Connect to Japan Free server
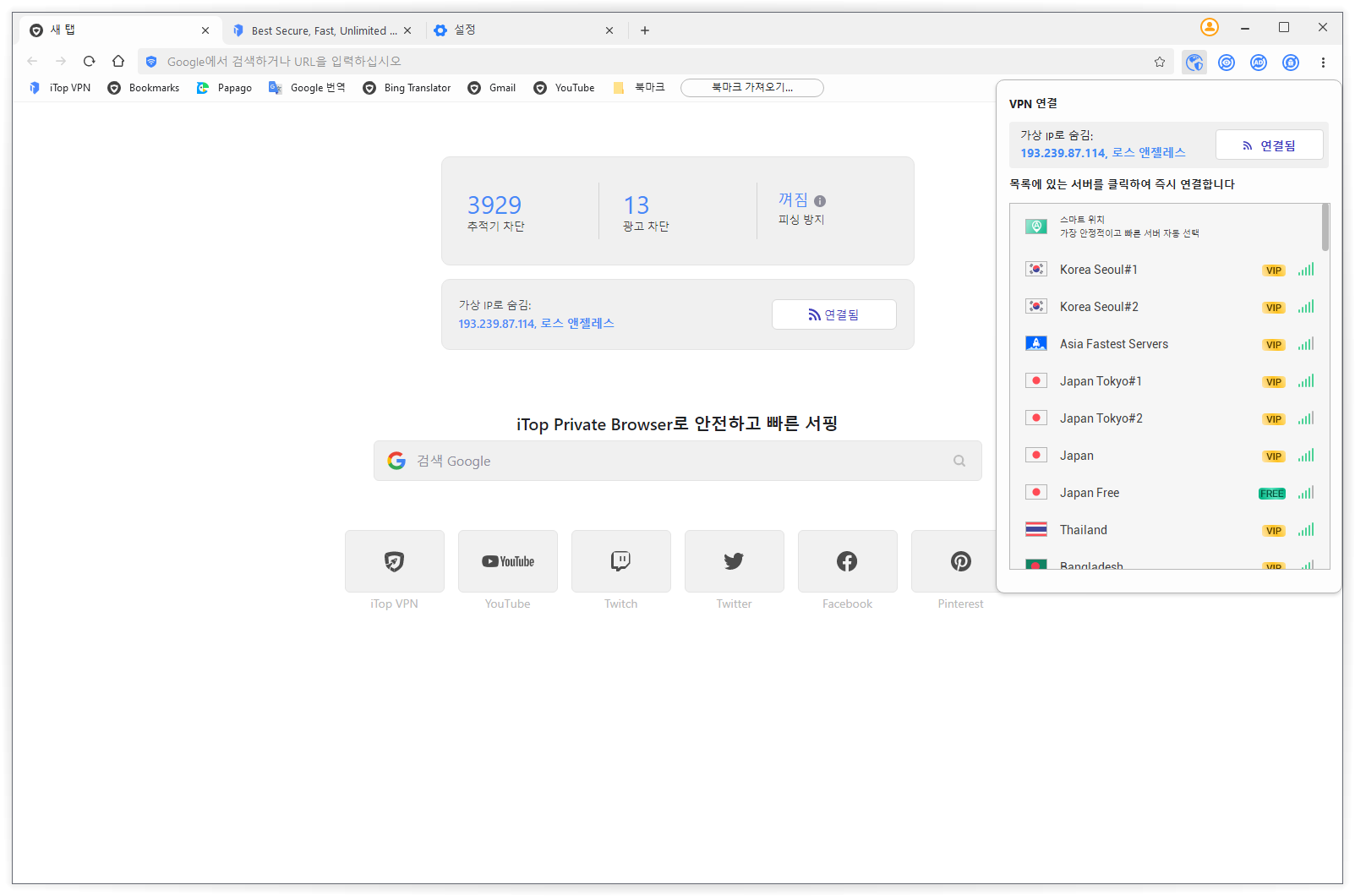This screenshot has height=896, width=1355. [x=1166, y=493]
